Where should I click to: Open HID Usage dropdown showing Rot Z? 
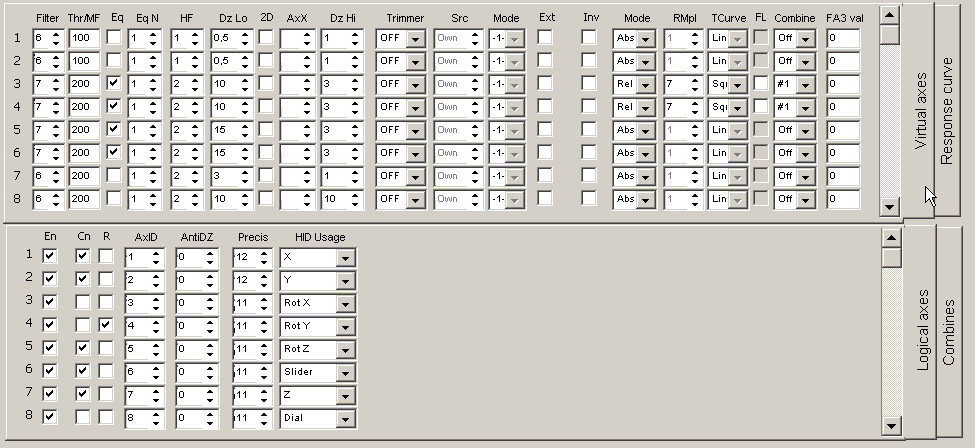click(346, 350)
